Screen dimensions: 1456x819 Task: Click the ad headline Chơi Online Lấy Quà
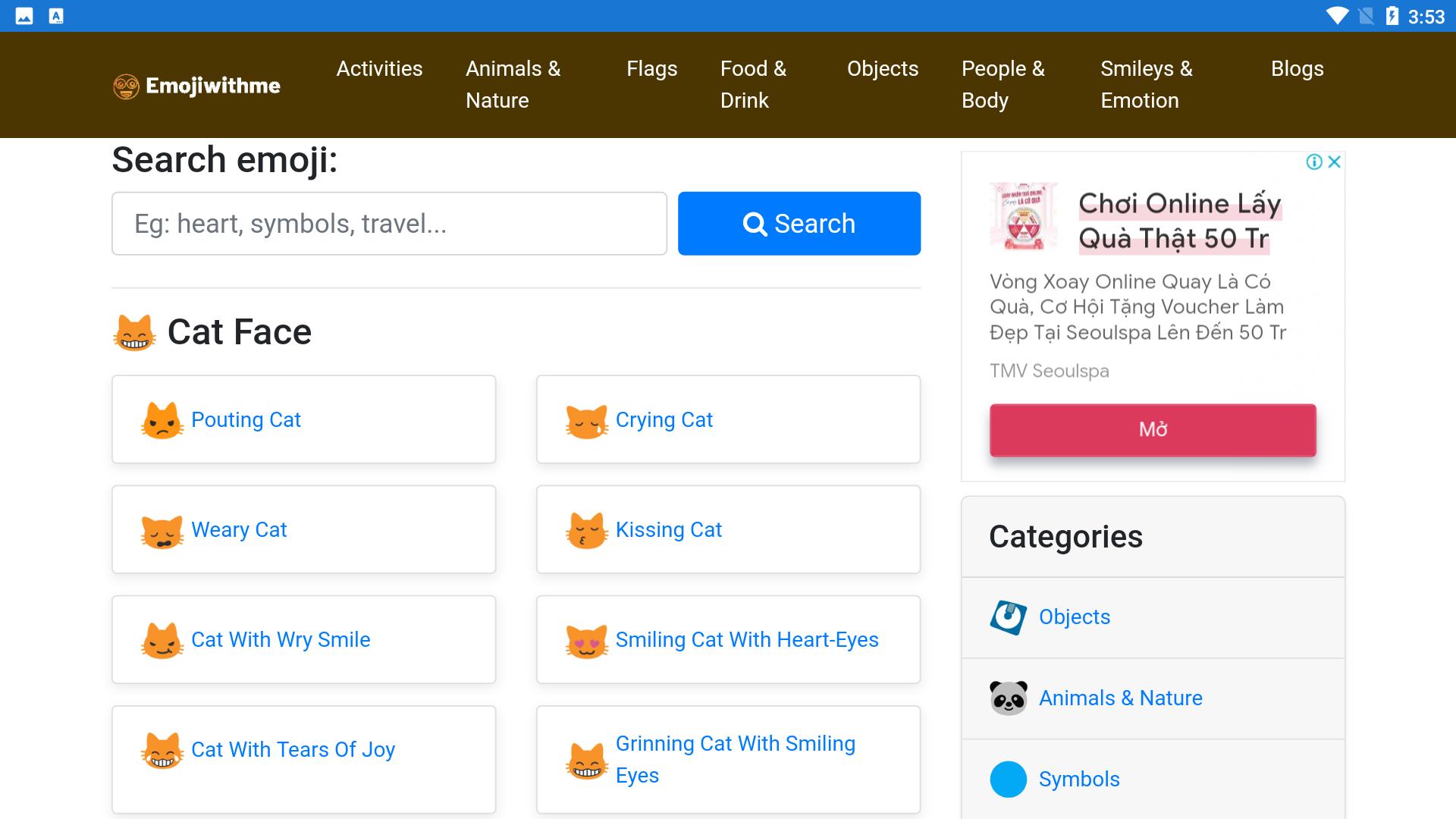click(x=1180, y=221)
